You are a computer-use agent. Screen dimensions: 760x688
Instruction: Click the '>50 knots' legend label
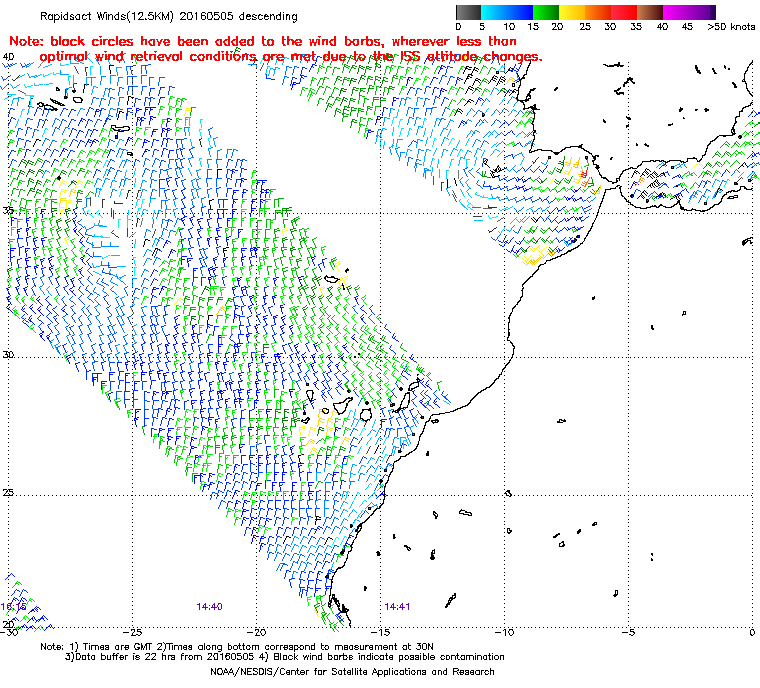click(x=731, y=27)
